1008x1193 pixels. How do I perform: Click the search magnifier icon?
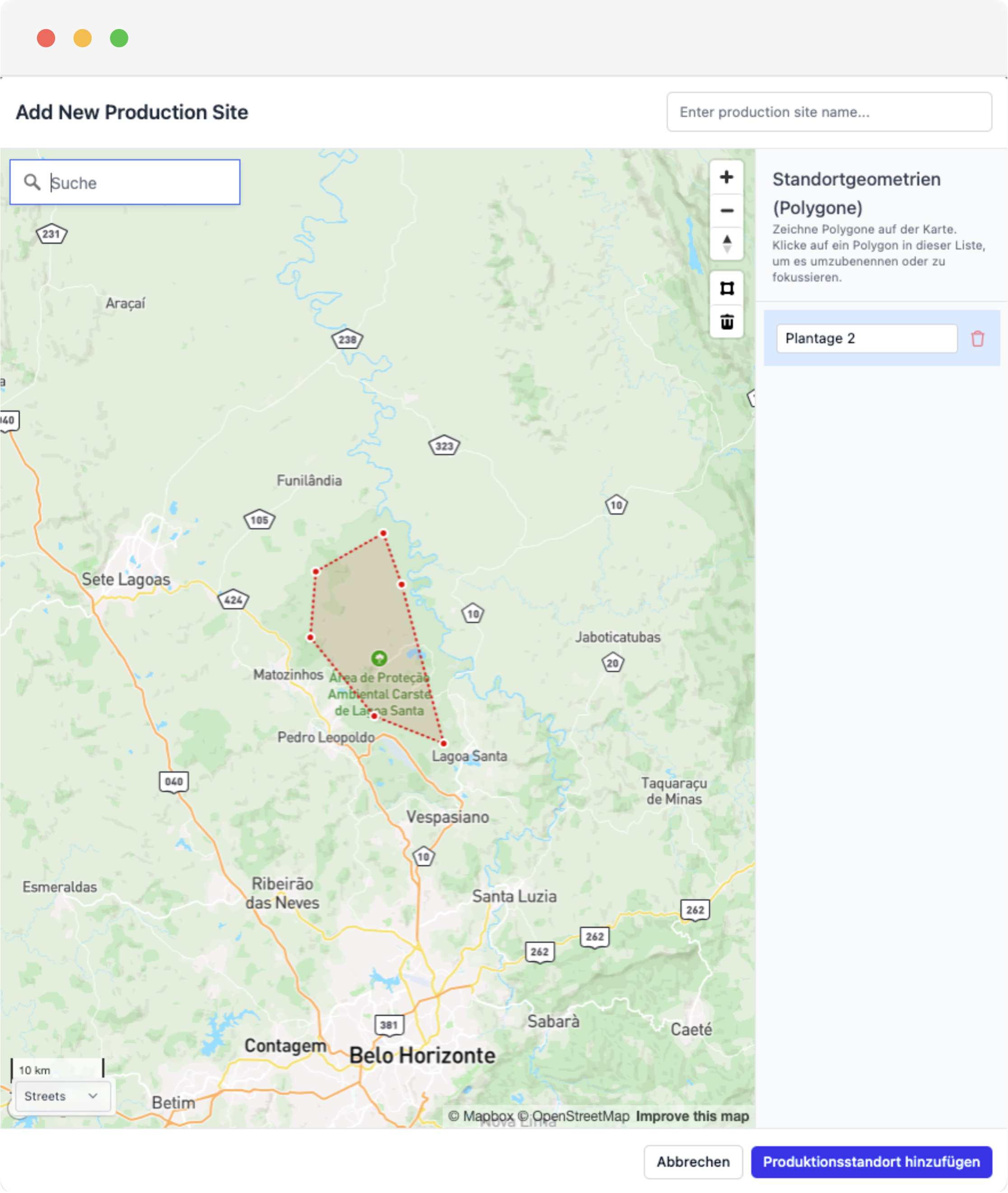click(x=32, y=182)
